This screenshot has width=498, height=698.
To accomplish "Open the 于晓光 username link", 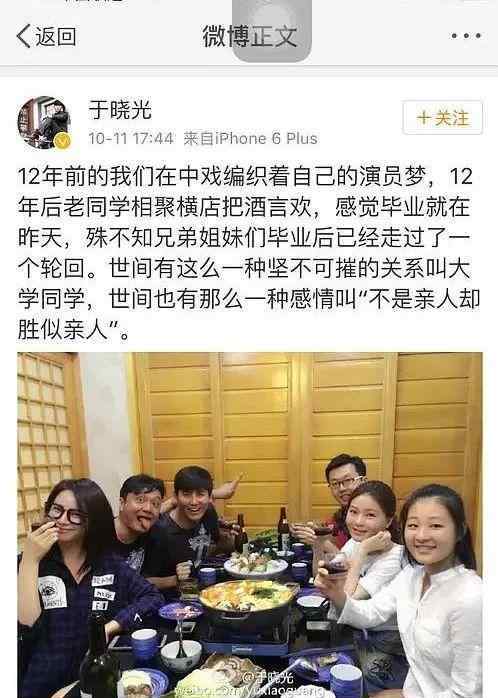I will pyautogui.click(x=120, y=110).
